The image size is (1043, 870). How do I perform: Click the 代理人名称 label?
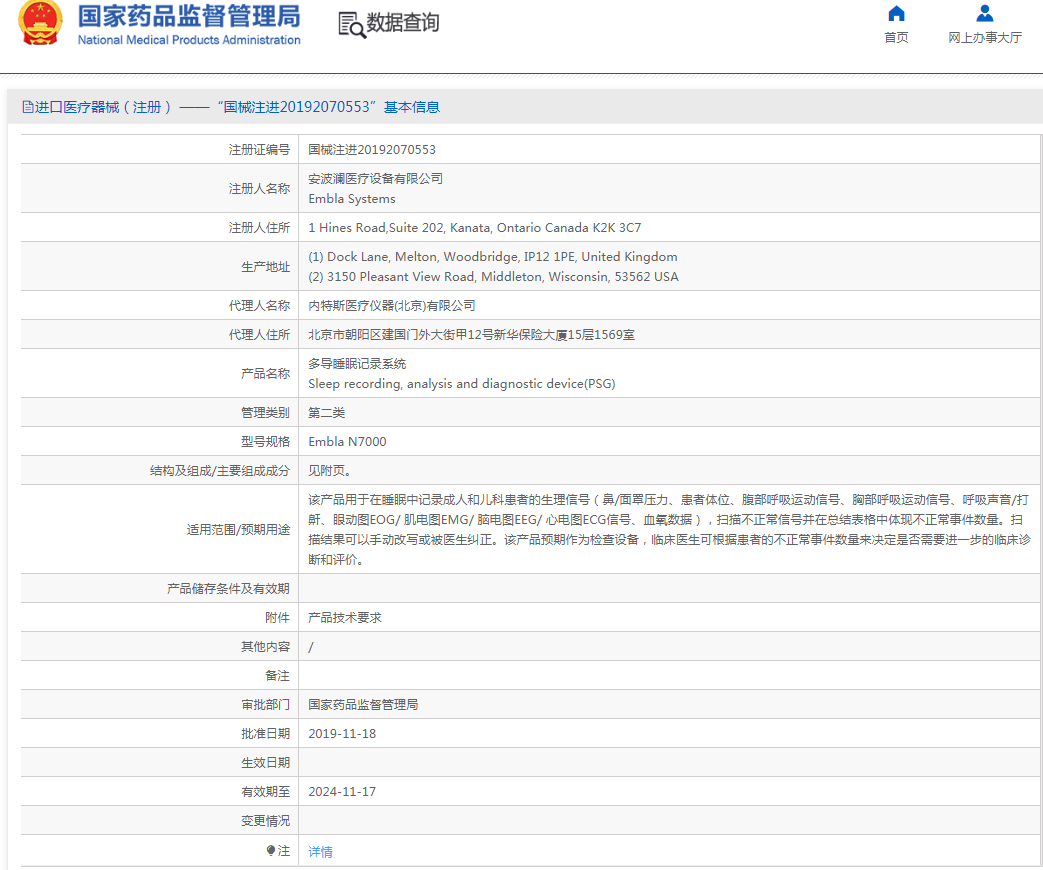pos(259,306)
